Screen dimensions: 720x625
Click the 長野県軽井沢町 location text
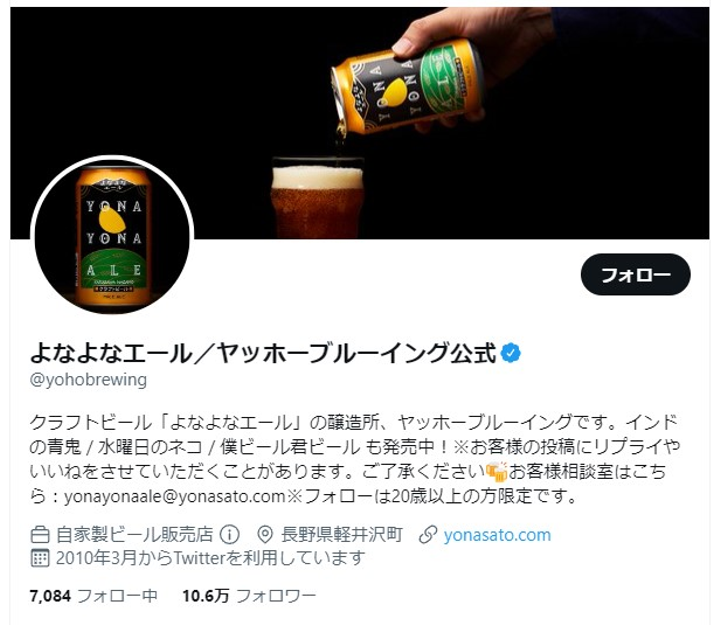click(342, 535)
